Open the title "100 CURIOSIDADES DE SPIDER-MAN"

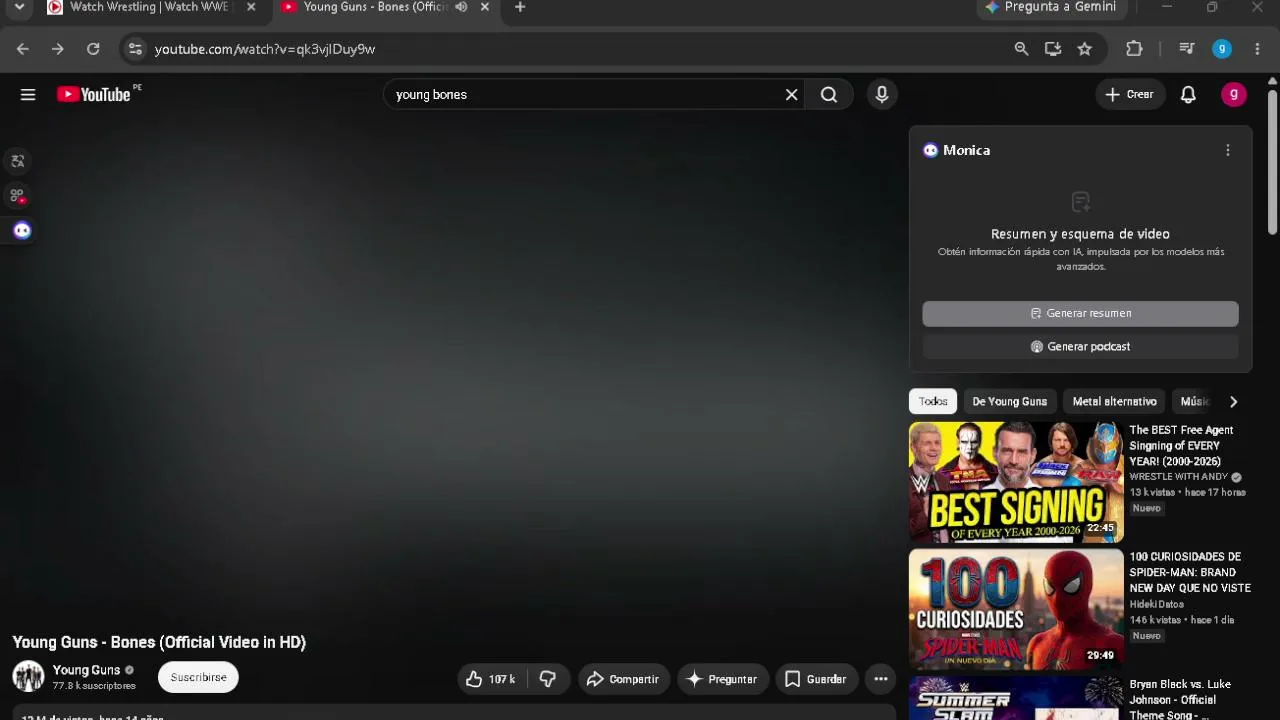1190,573
